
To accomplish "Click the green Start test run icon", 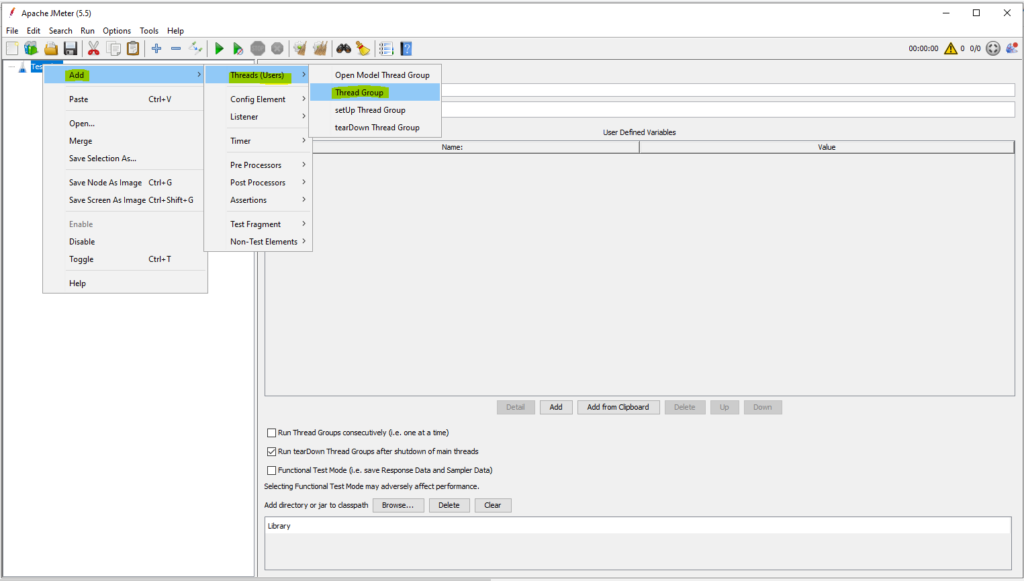I will coord(219,48).
